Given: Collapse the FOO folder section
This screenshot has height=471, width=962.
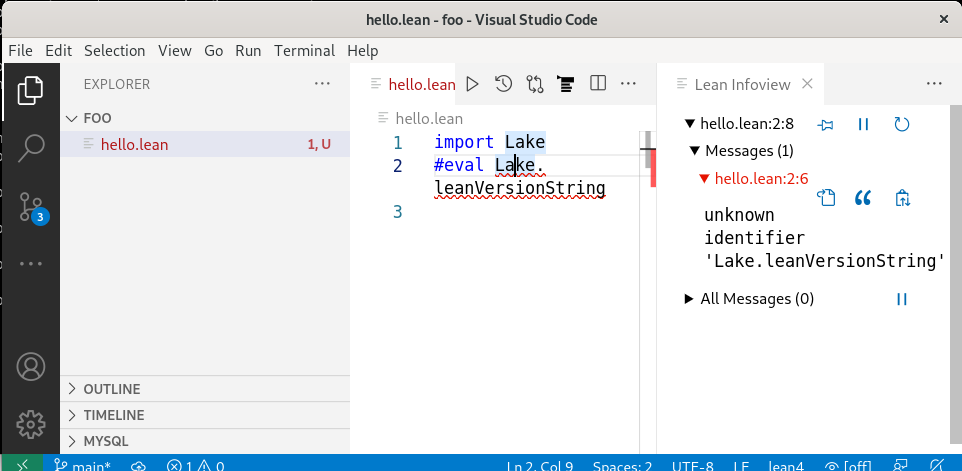Looking at the screenshot, I should 205,118.
